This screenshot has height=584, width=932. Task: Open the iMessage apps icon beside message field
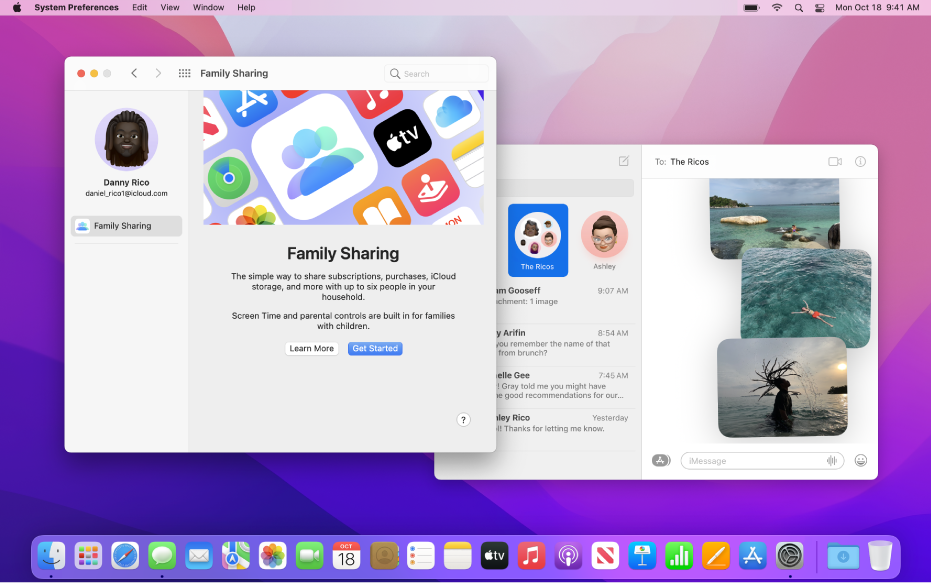click(x=660, y=460)
